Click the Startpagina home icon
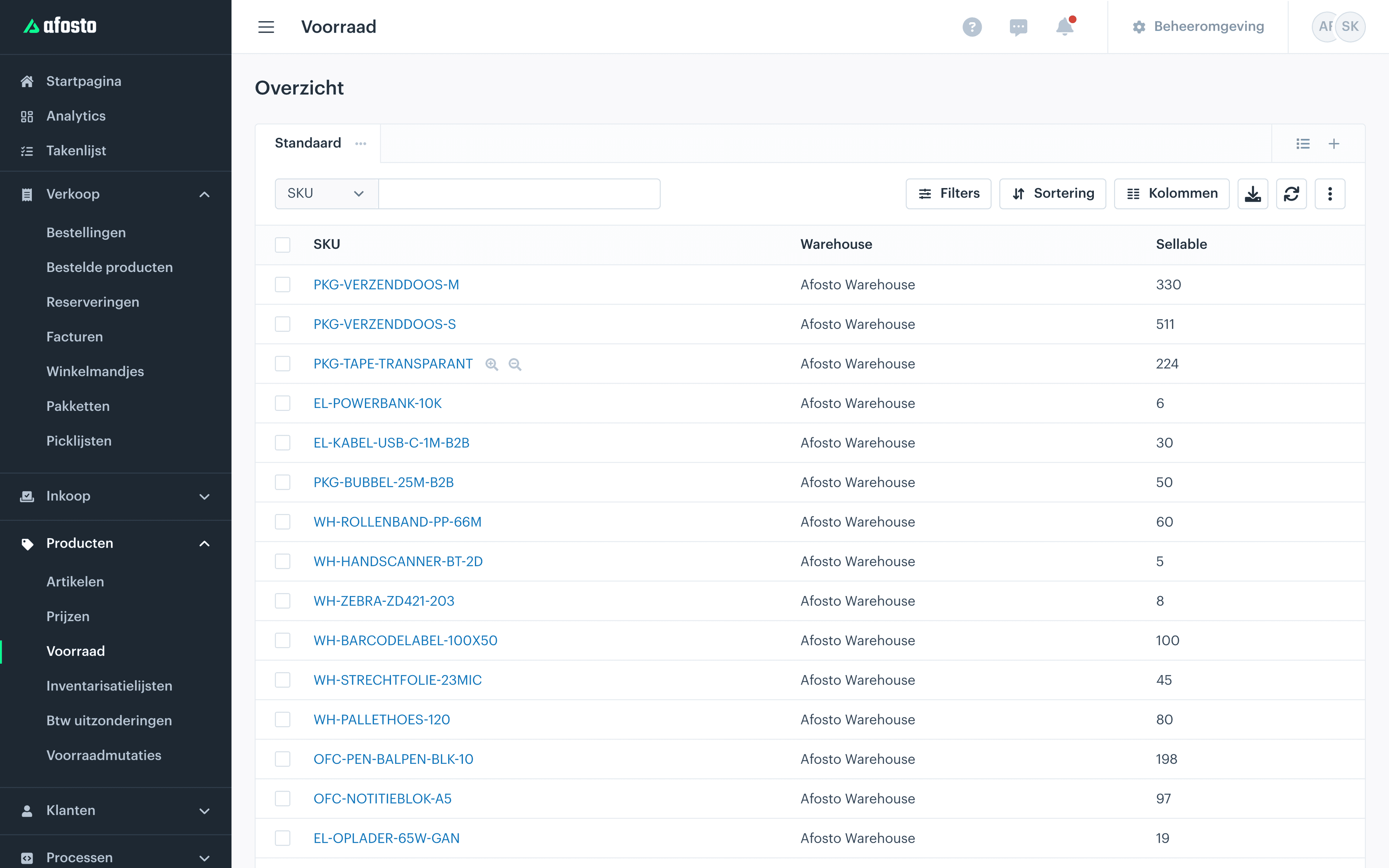The height and width of the screenshot is (868, 1389). pos(27,81)
